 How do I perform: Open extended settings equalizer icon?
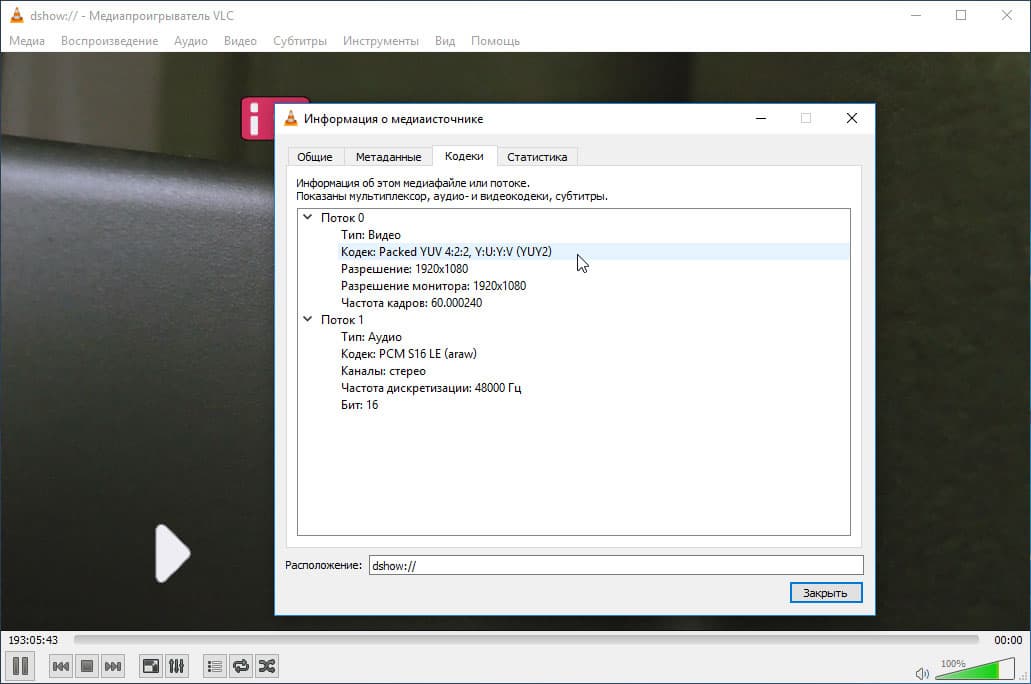coord(176,666)
